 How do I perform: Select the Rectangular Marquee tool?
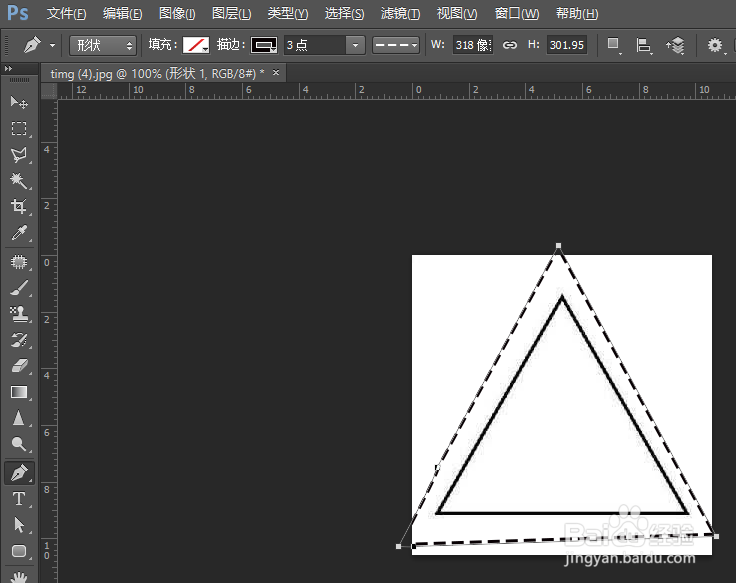point(19,128)
